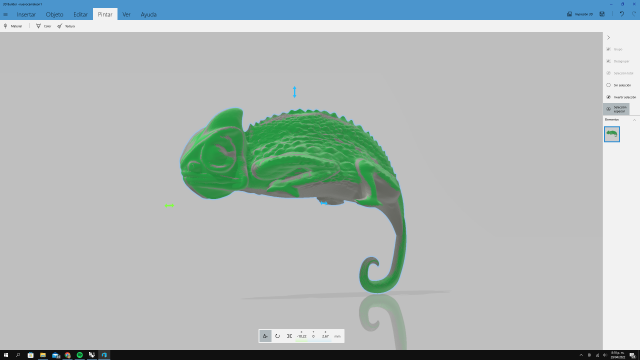Redo the last action
Image resolution: width=640 pixels, height=360 pixels.
634,14
